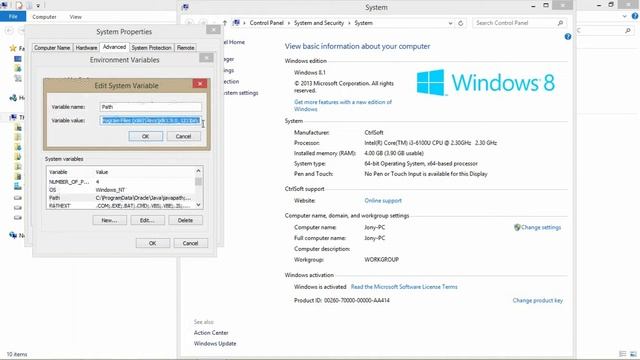640x360 pixels.
Task: Expand the File Explorer ribbon chevron
Action: point(624,16)
